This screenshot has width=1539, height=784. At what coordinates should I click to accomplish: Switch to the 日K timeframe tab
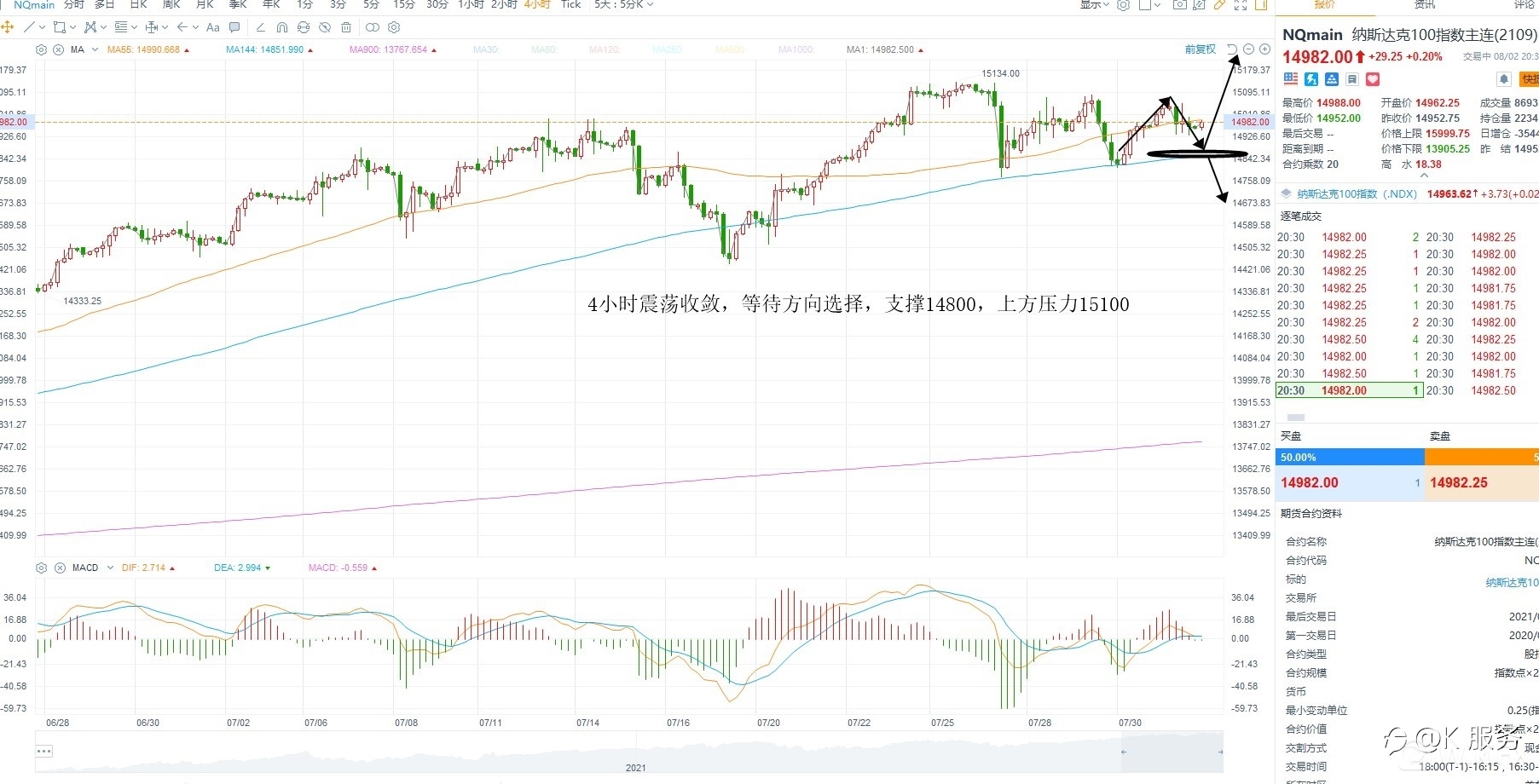tap(138, 4)
